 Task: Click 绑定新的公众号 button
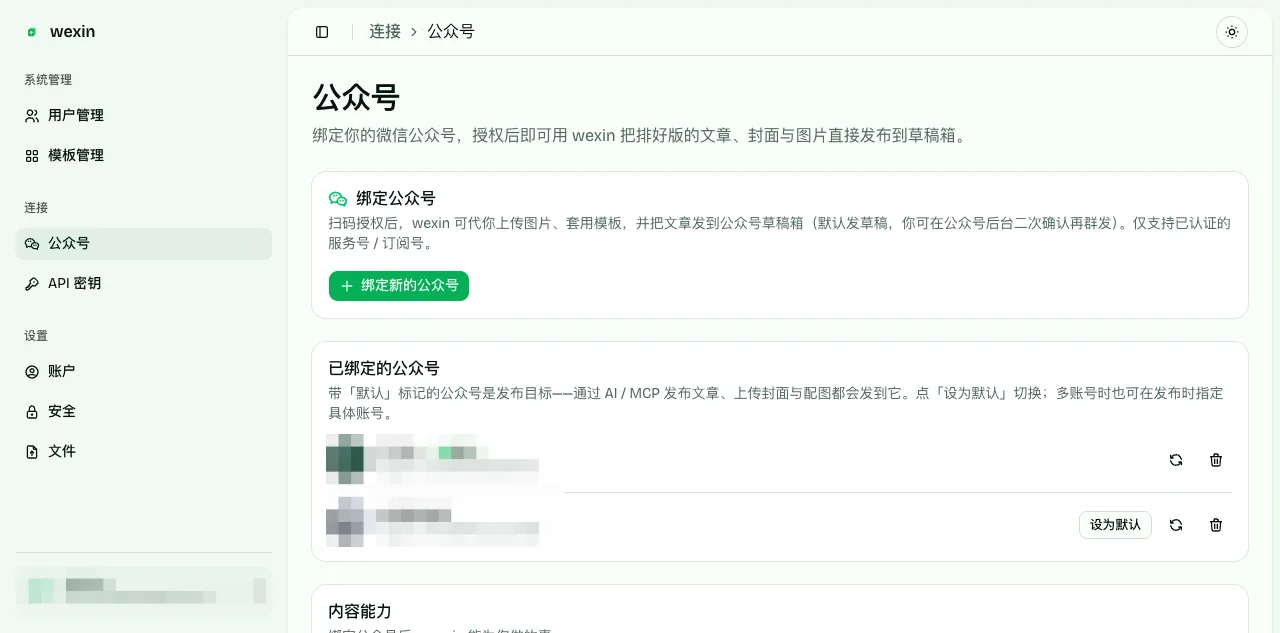click(x=399, y=286)
